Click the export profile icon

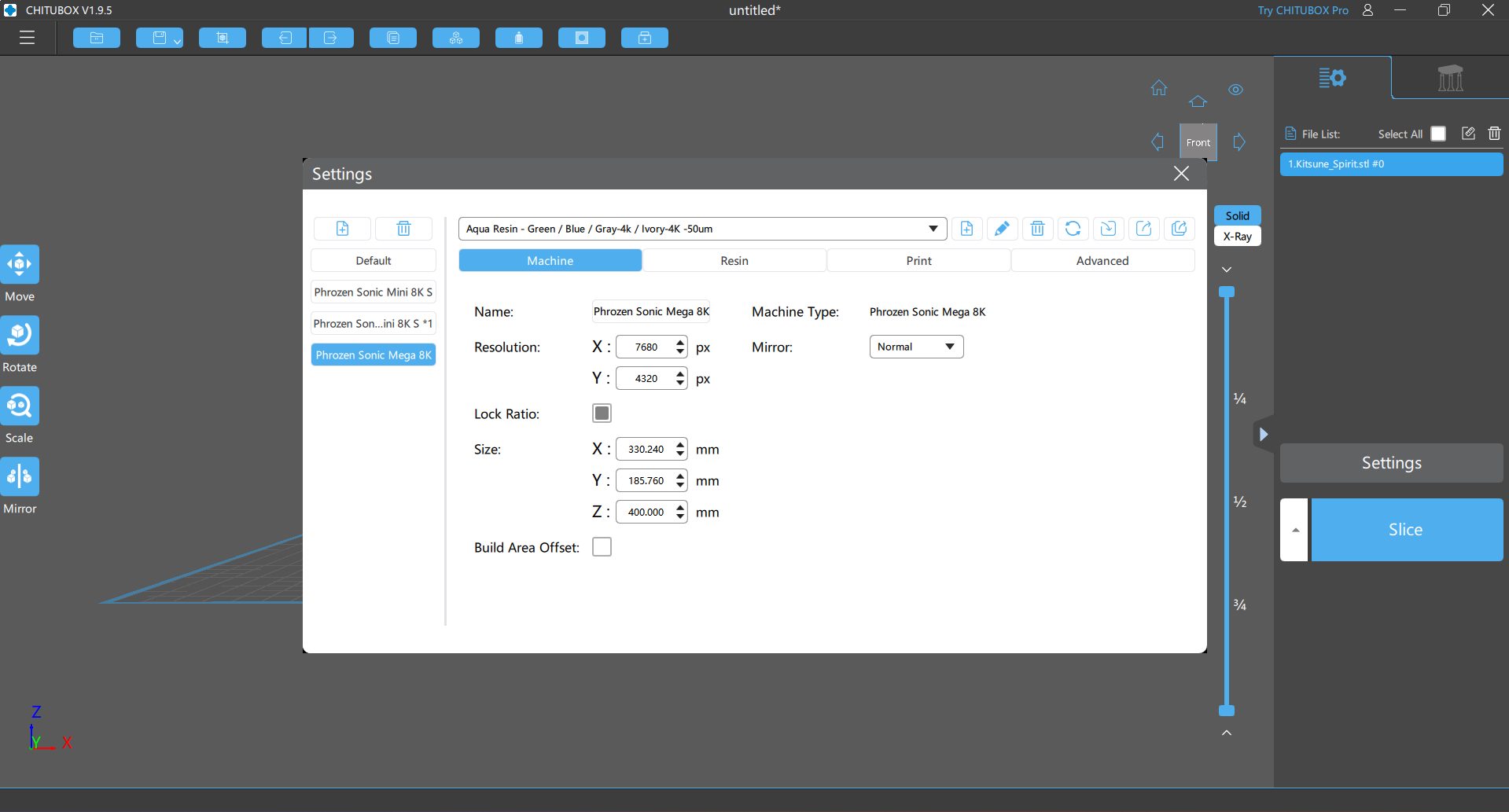tap(1143, 229)
